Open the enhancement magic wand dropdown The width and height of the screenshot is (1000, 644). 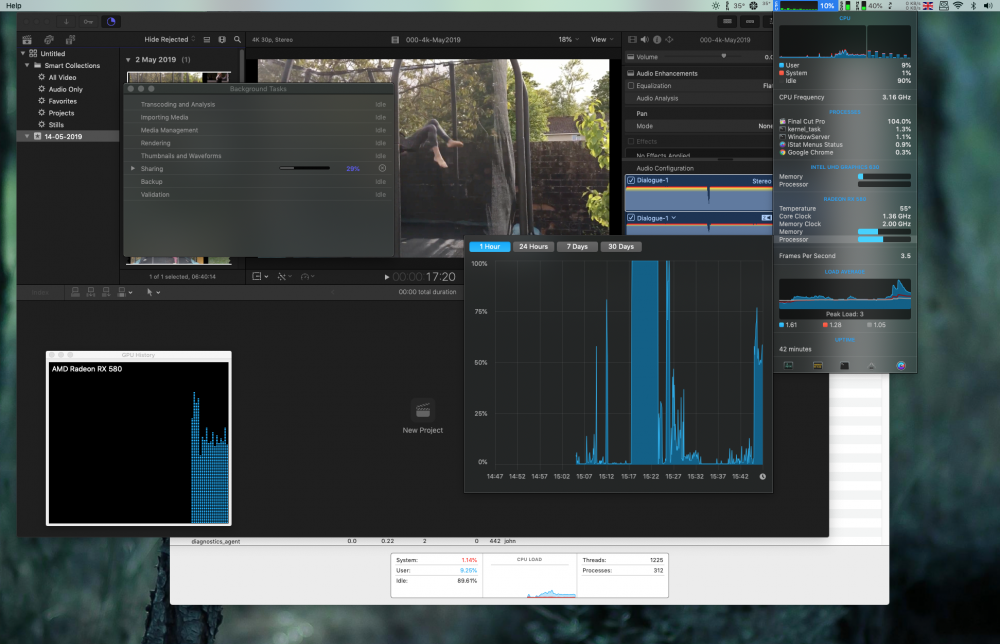[x=284, y=277]
